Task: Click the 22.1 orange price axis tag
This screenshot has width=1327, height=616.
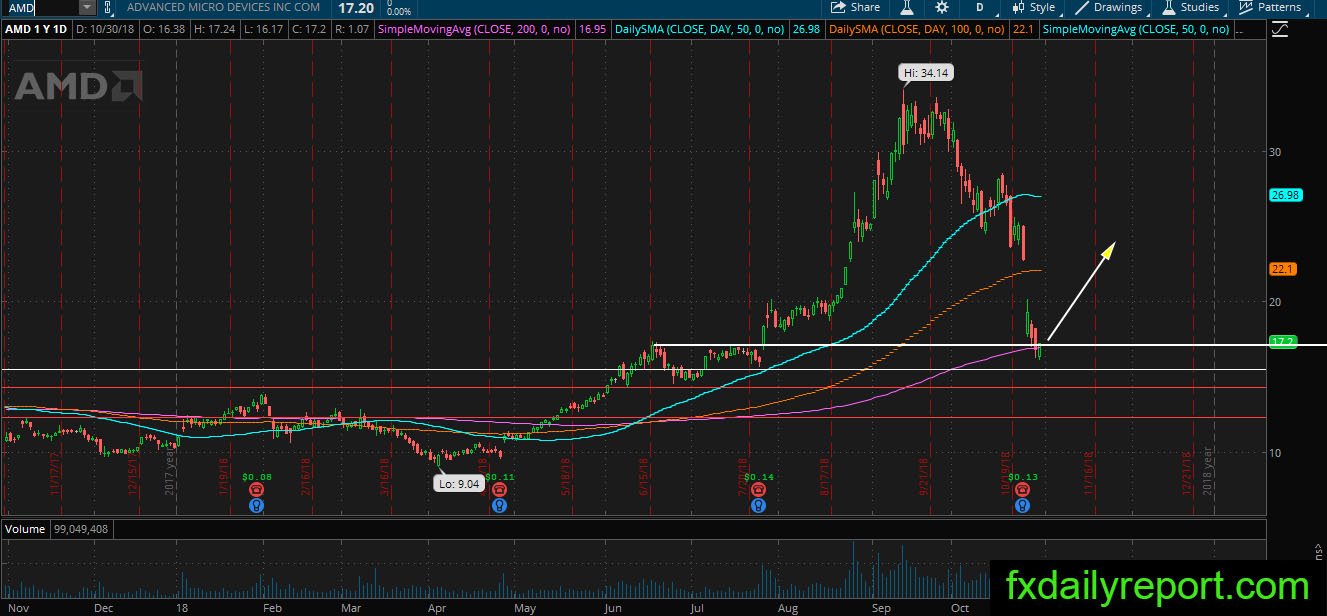Action: (x=1281, y=269)
